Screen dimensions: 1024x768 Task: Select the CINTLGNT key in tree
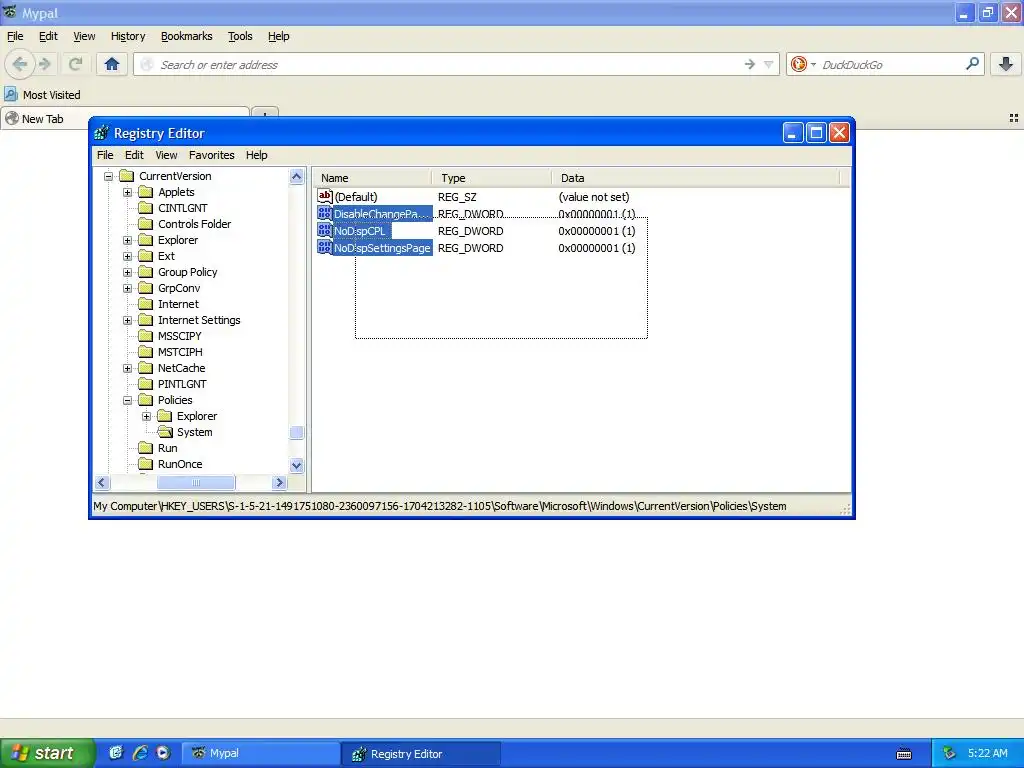(182, 208)
